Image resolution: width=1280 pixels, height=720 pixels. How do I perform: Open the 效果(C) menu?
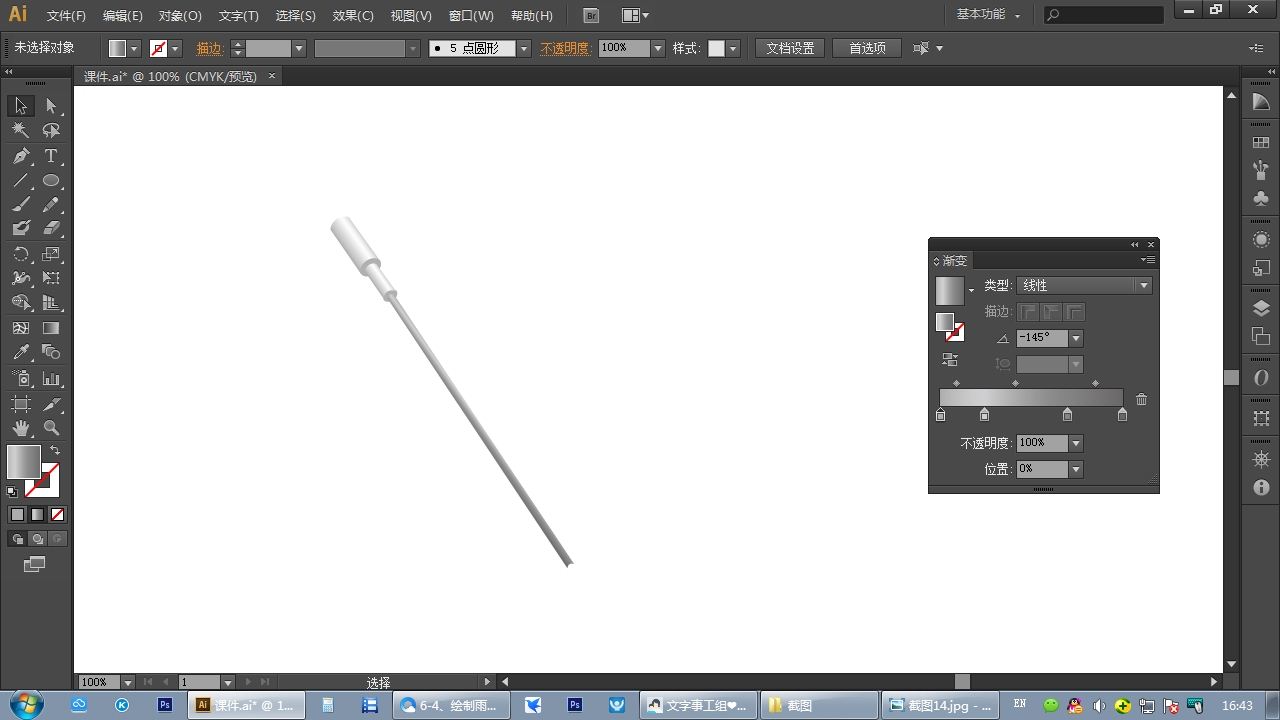coord(353,16)
